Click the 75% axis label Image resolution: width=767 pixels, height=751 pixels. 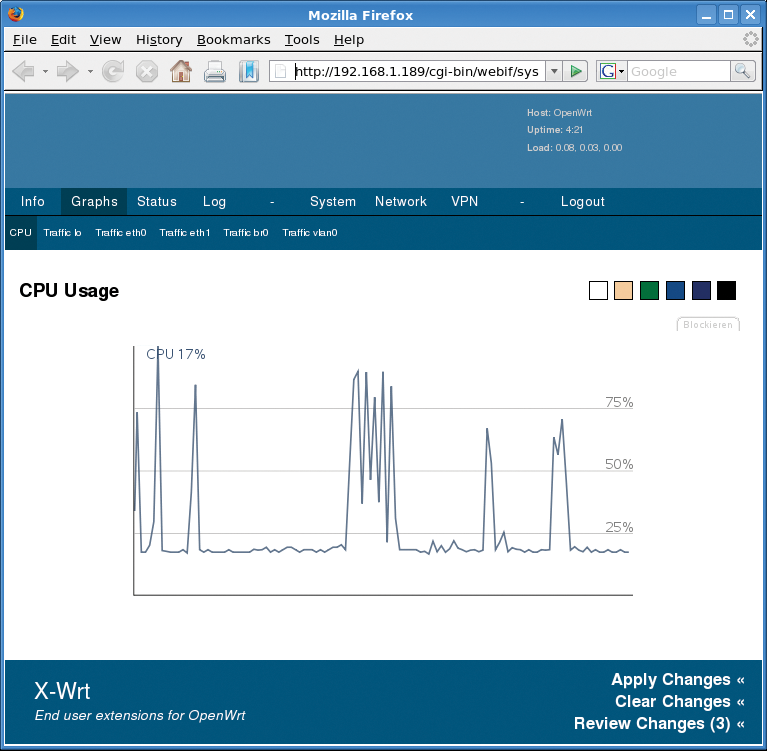tap(619, 402)
